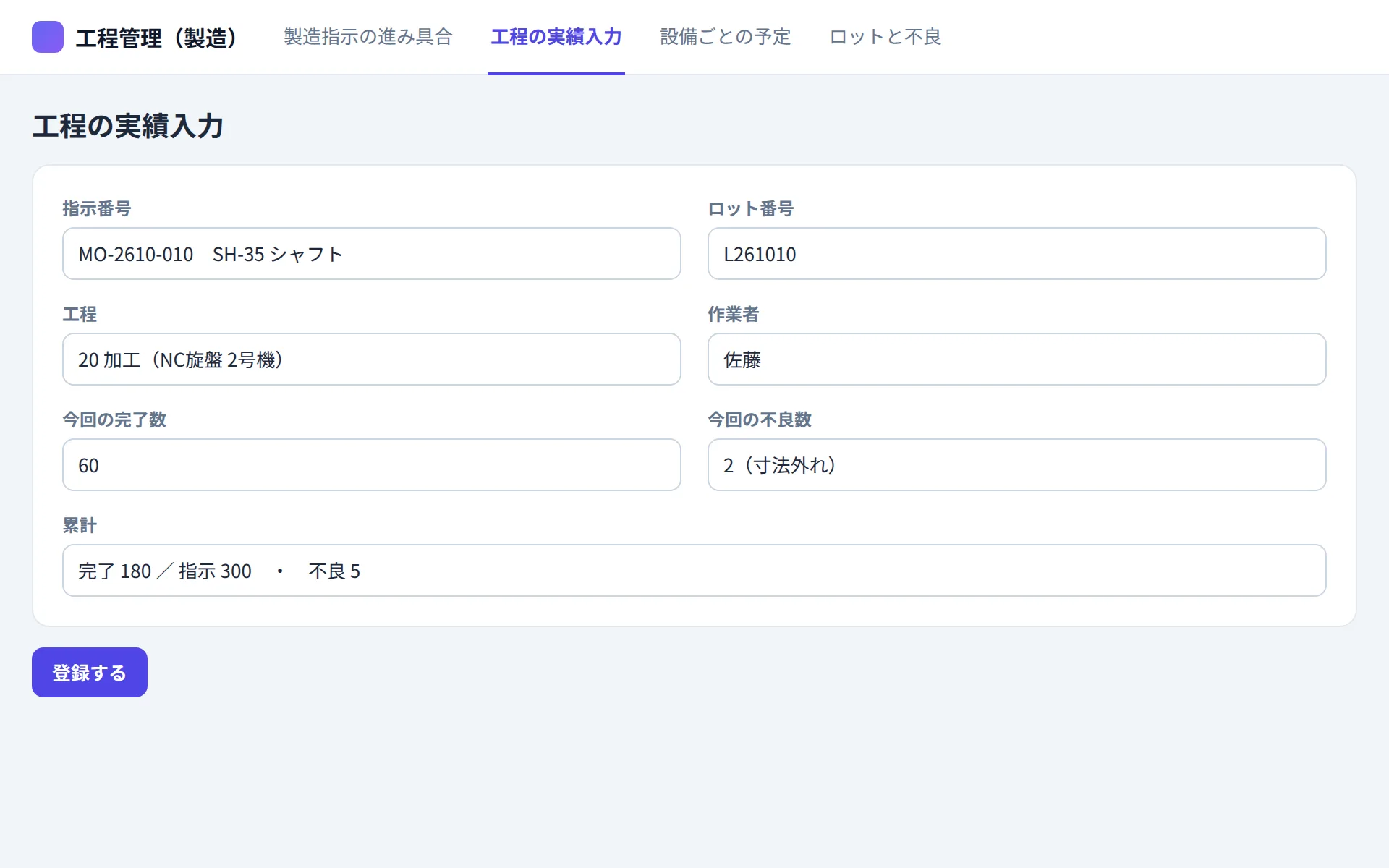
Task: Click the 今回の完了数 label
Action: [114, 420]
